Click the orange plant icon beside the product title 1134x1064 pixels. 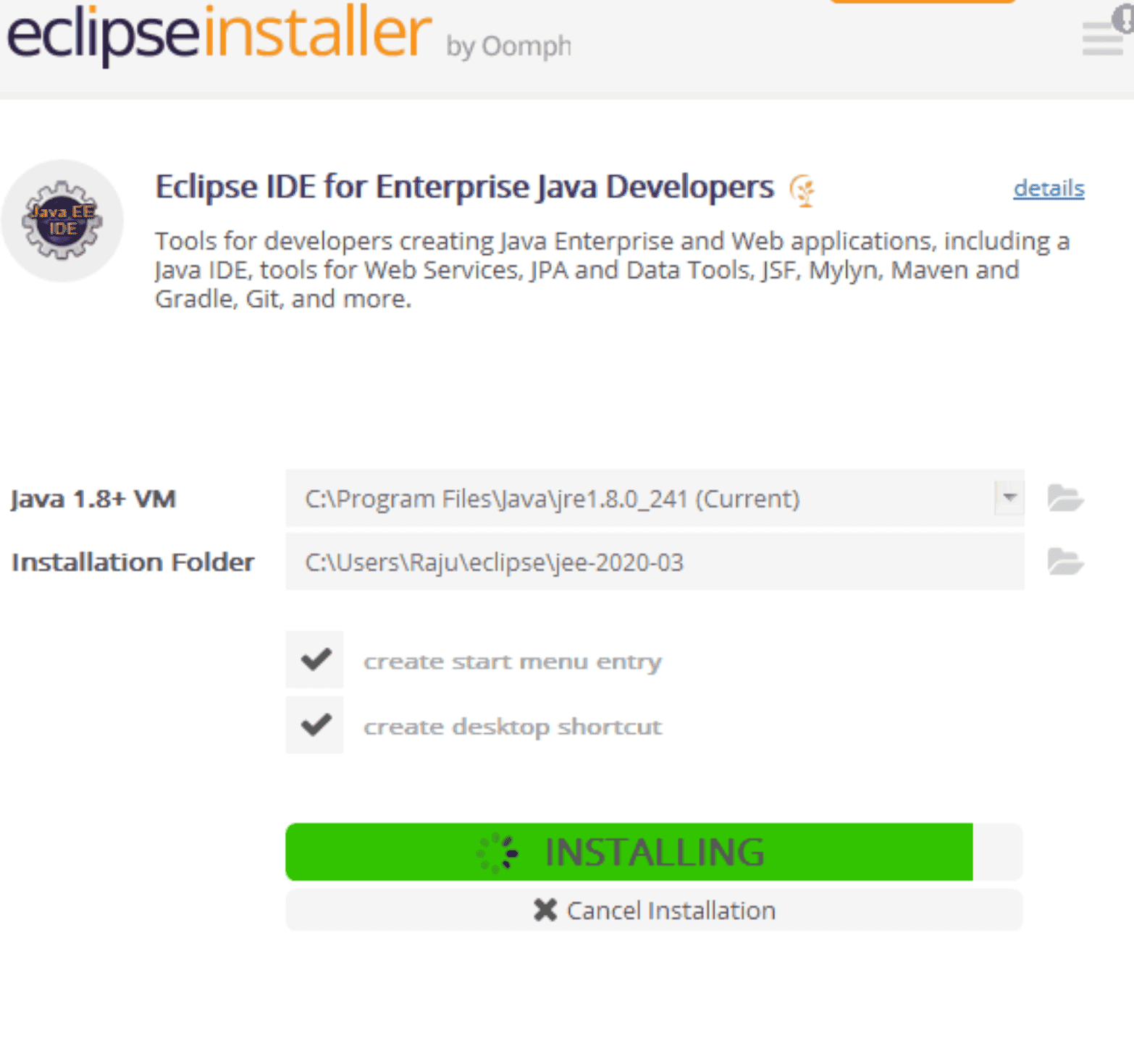[x=802, y=190]
